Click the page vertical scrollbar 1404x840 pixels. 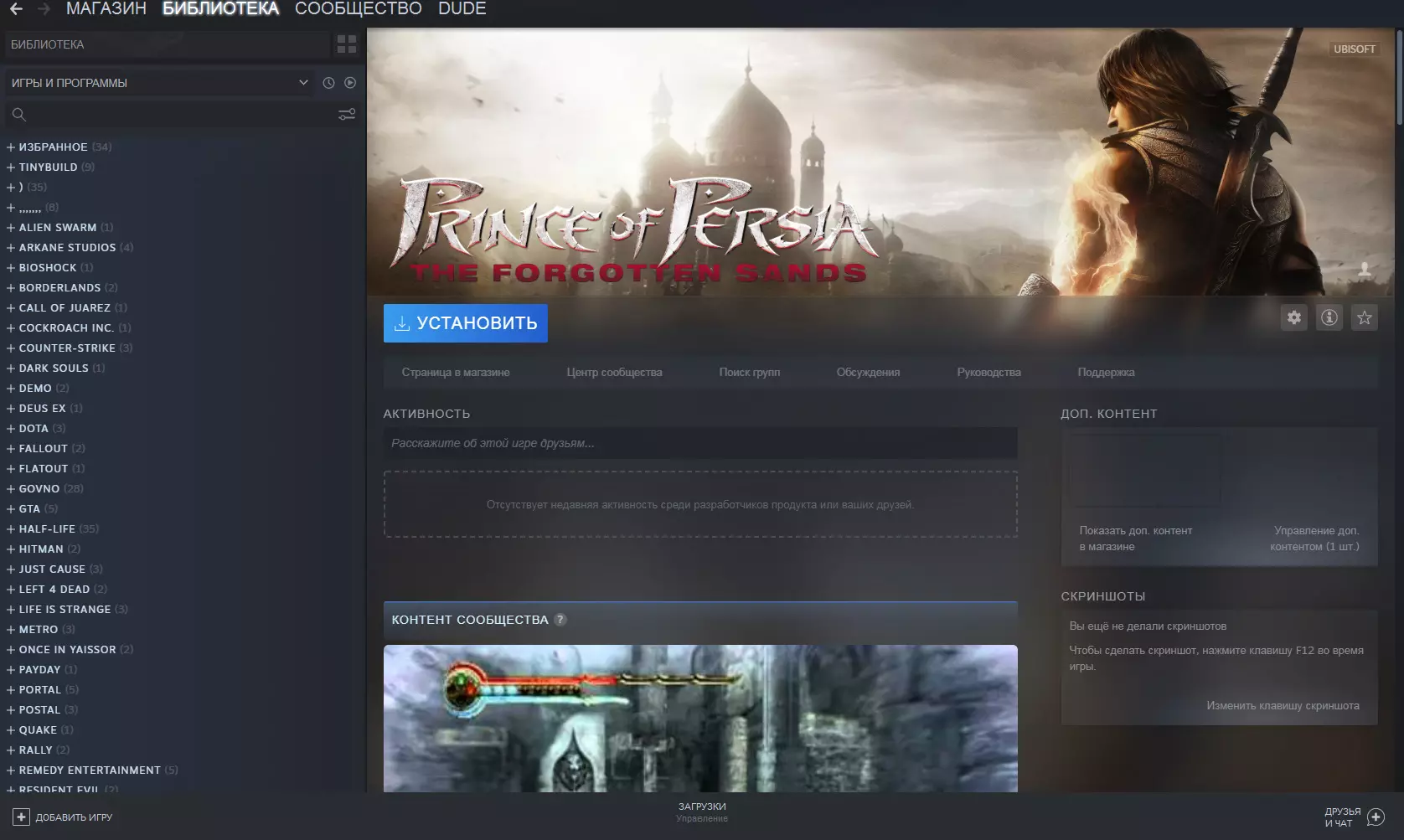click(1399, 77)
